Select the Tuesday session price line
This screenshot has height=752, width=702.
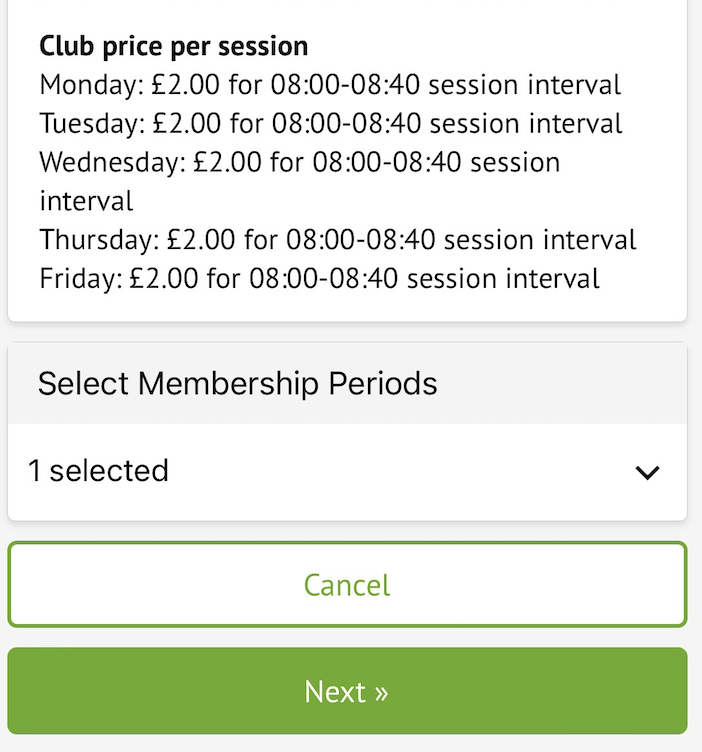click(x=331, y=124)
